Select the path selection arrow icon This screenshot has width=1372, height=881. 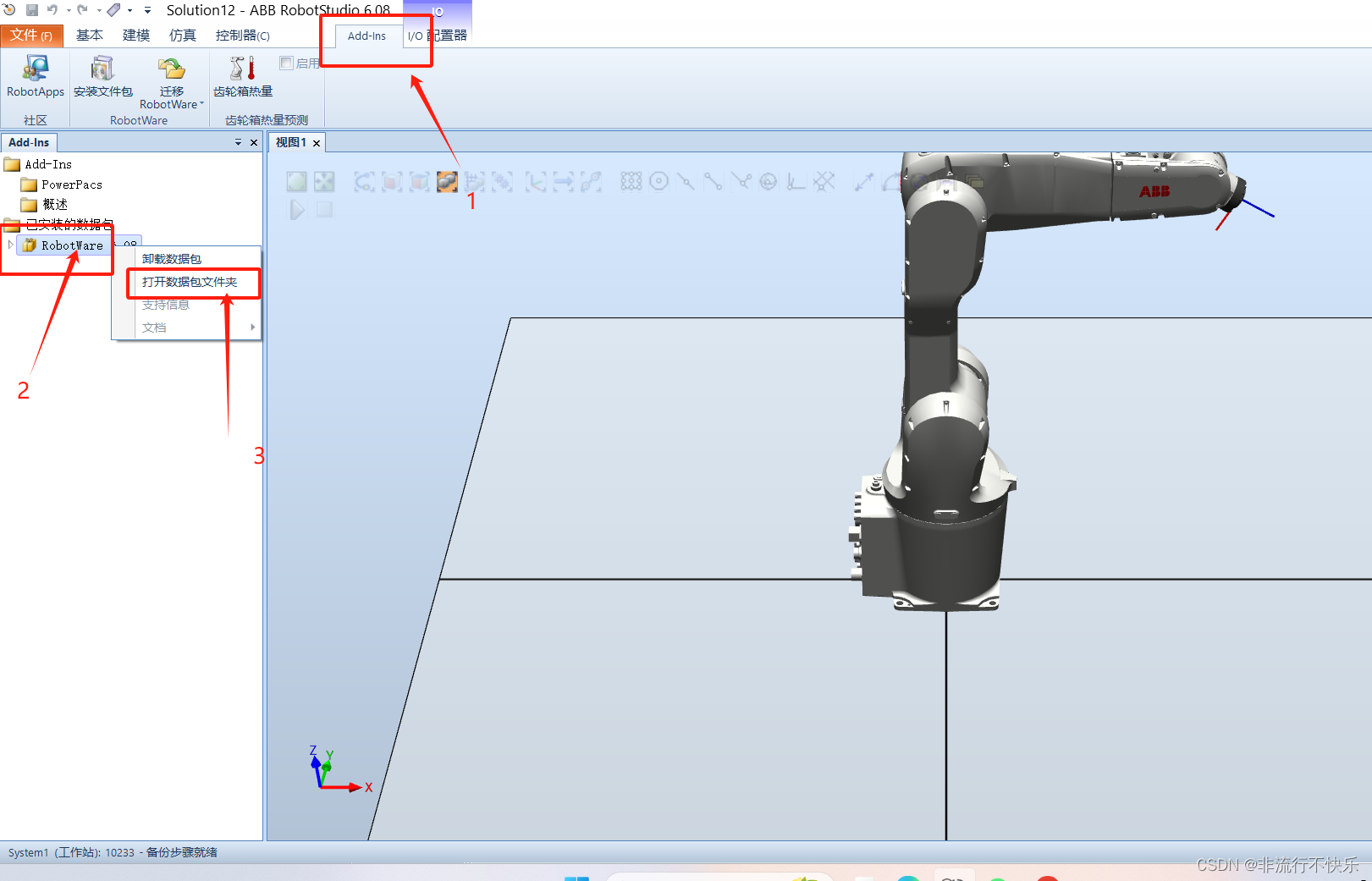[x=564, y=181]
